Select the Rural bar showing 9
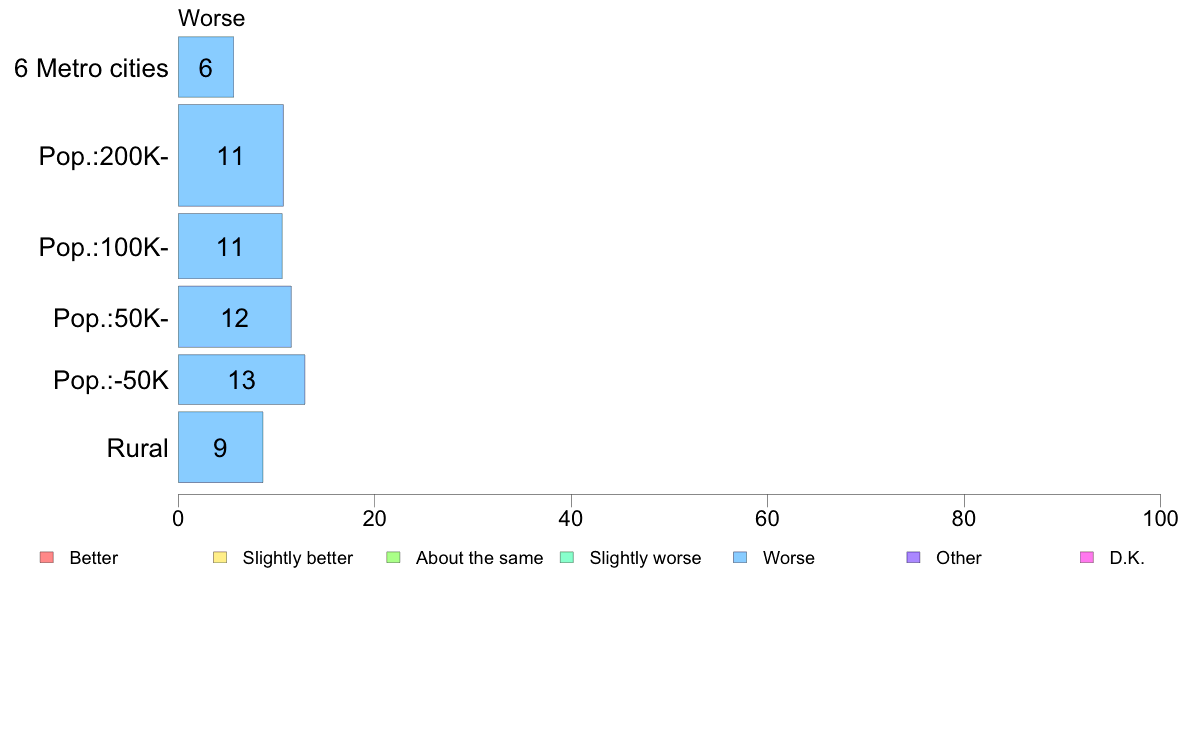 point(220,447)
